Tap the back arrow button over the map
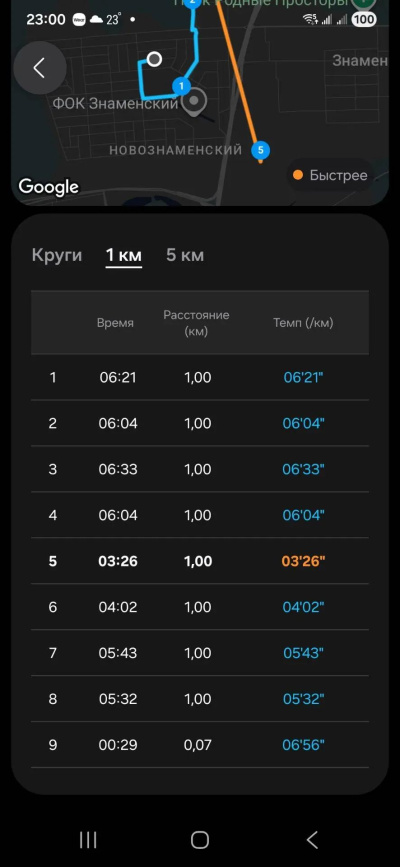Viewport: 400px width, 867px height. click(x=40, y=68)
